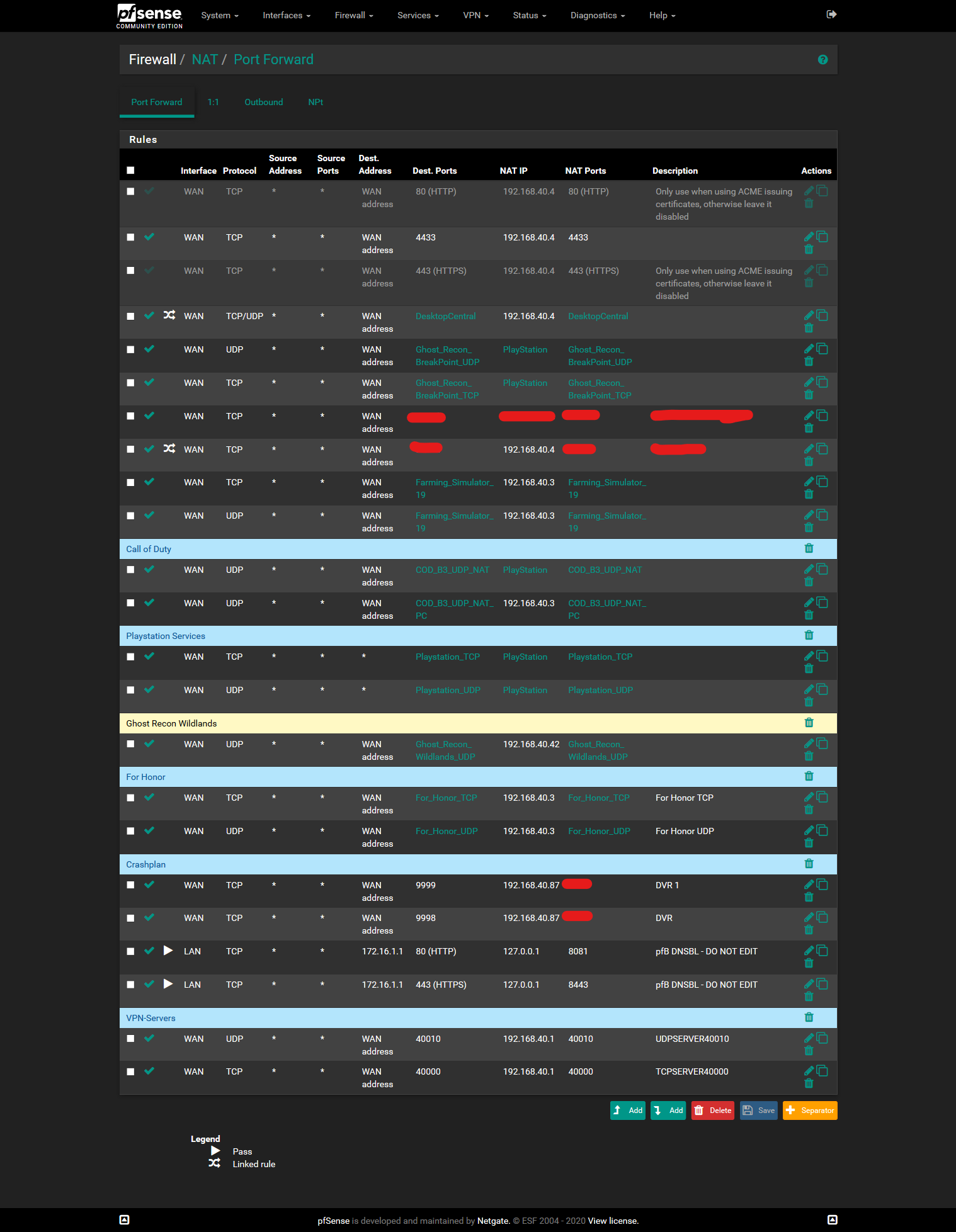Open the DesktopCentral Dest. Ports alias link

pyautogui.click(x=445, y=316)
